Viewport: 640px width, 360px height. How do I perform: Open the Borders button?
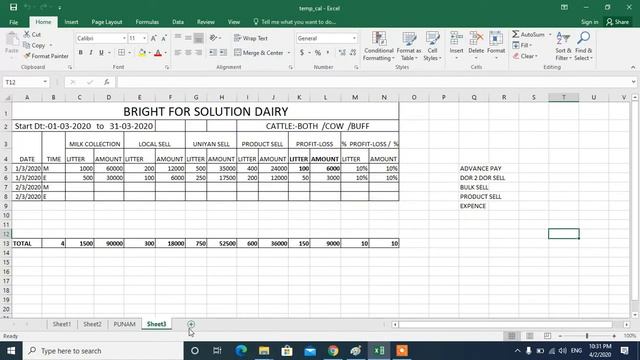point(122,53)
